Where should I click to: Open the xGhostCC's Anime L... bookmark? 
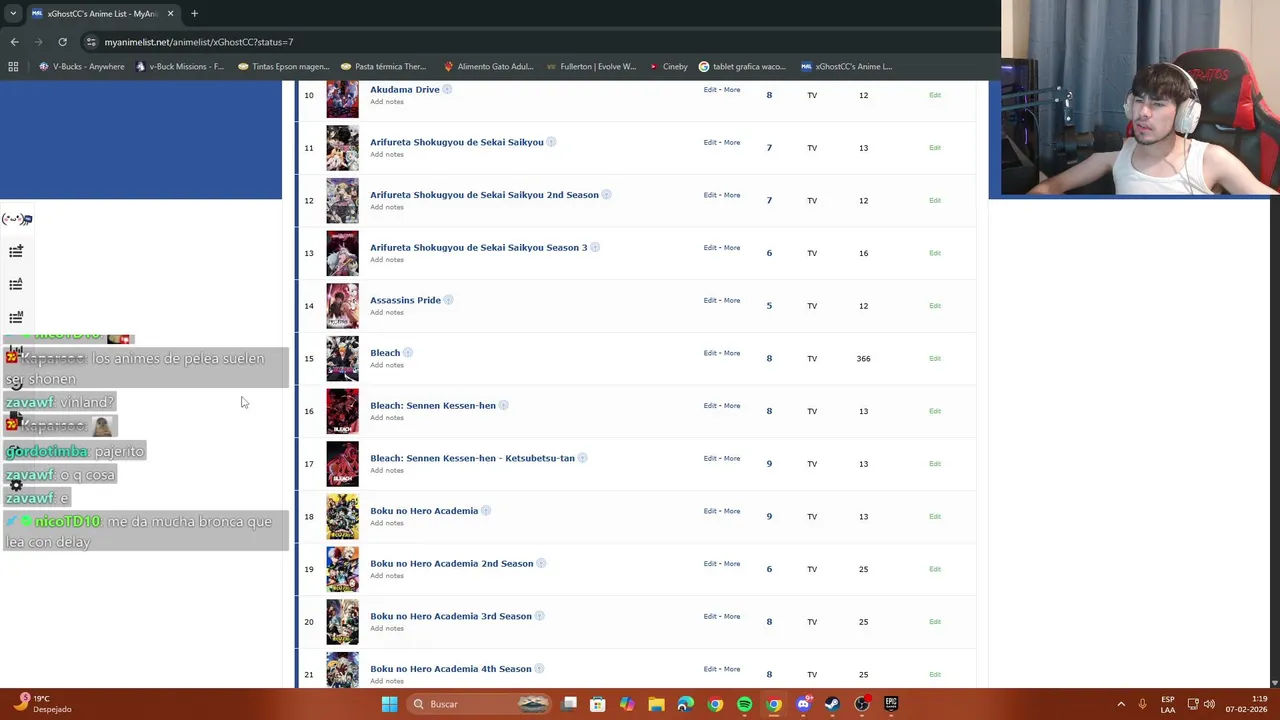(x=846, y=67)
